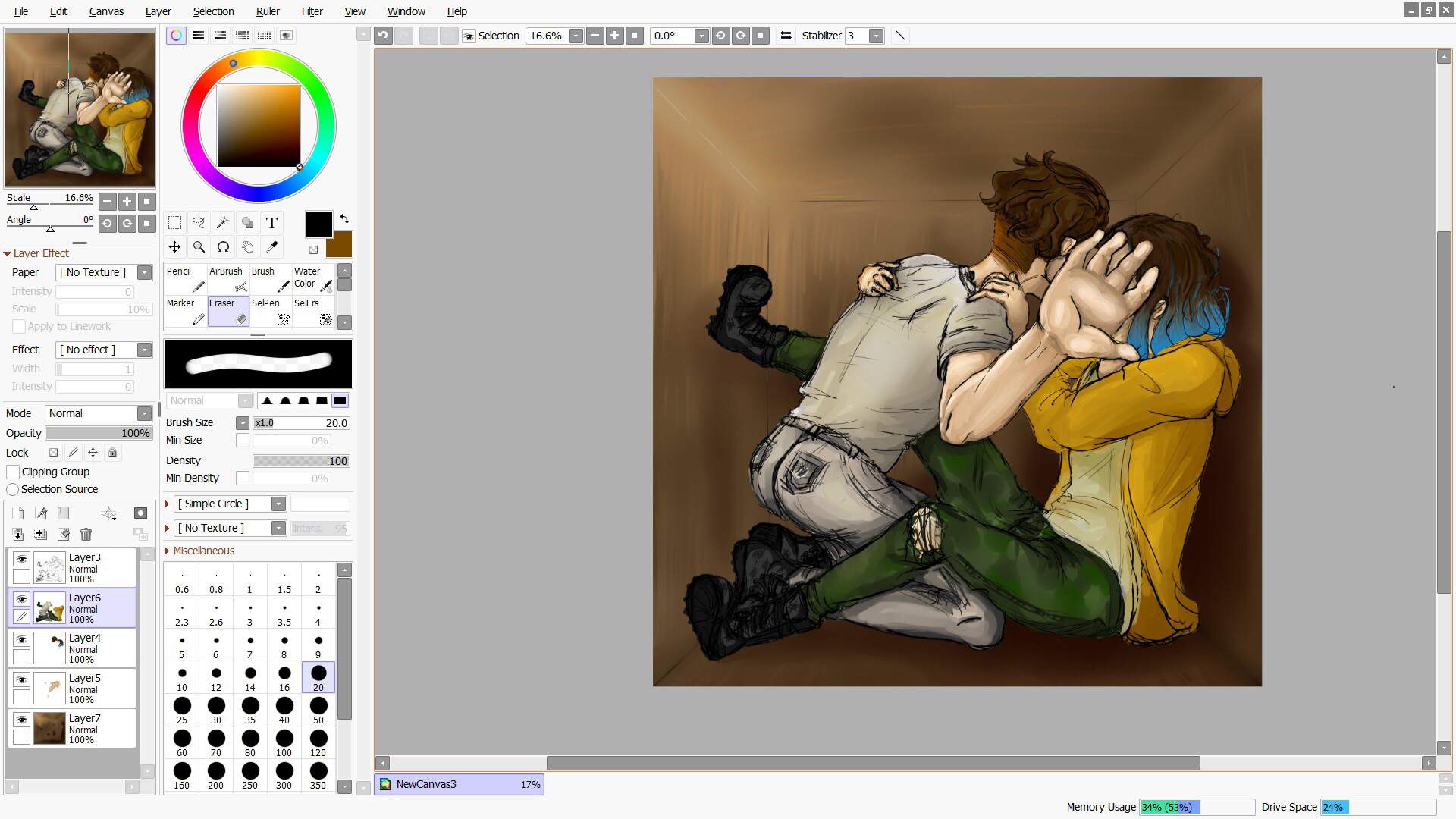This screenshot has height=819, width=1456.
Task: Select the Zoom magnifier tool
Action: 199,247
